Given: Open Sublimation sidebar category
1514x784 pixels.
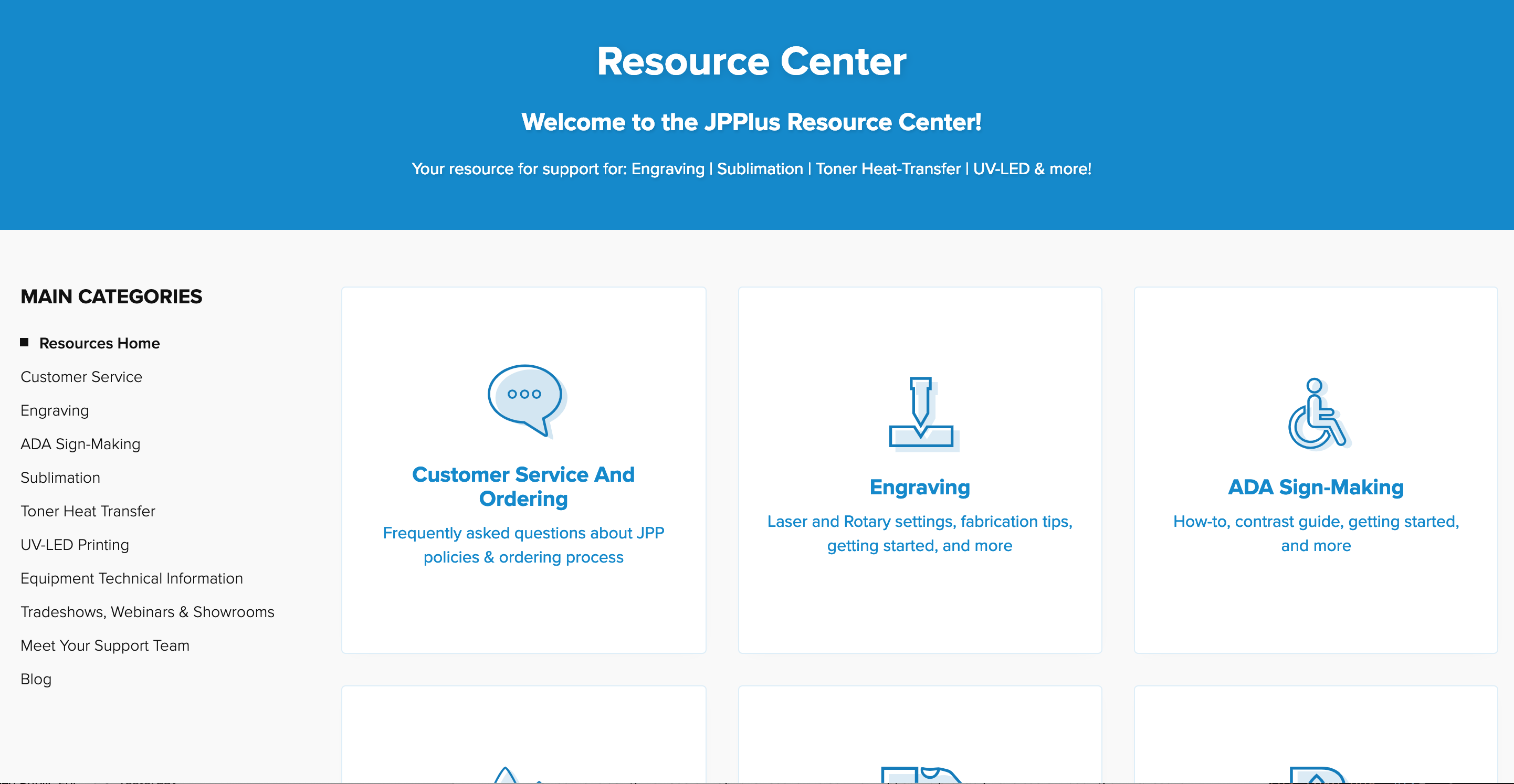Looking at the screenshot, I should tap(60, 477).
